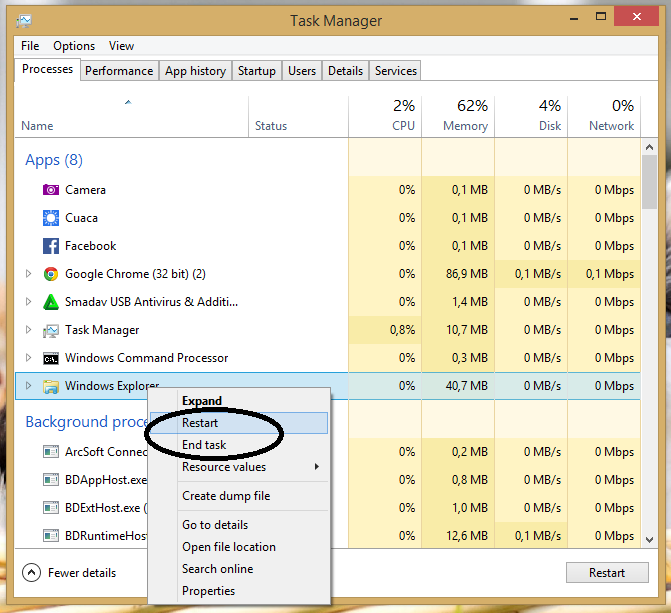Select the Processes tab
This screenshot has height=613, width=671.
tap(48, 69)
